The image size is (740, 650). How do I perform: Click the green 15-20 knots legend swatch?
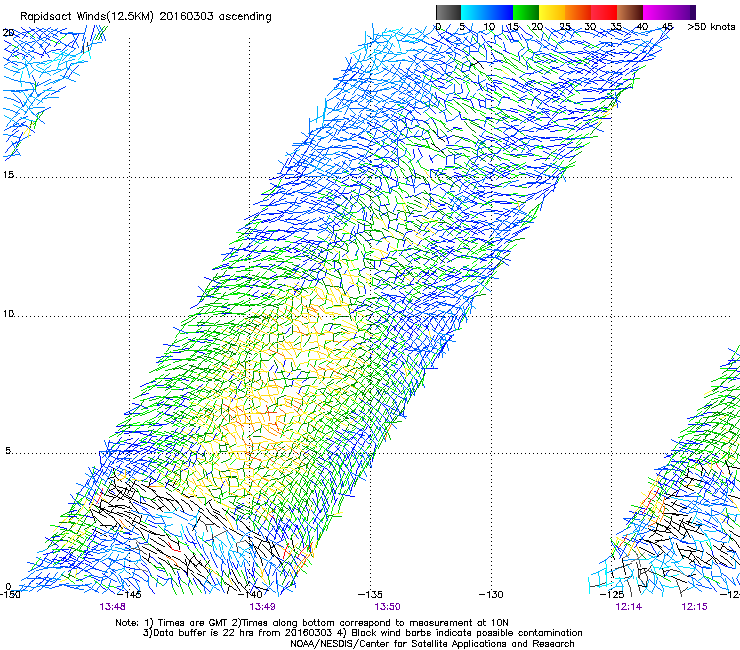pyautogui.click(x=526, y=12)
